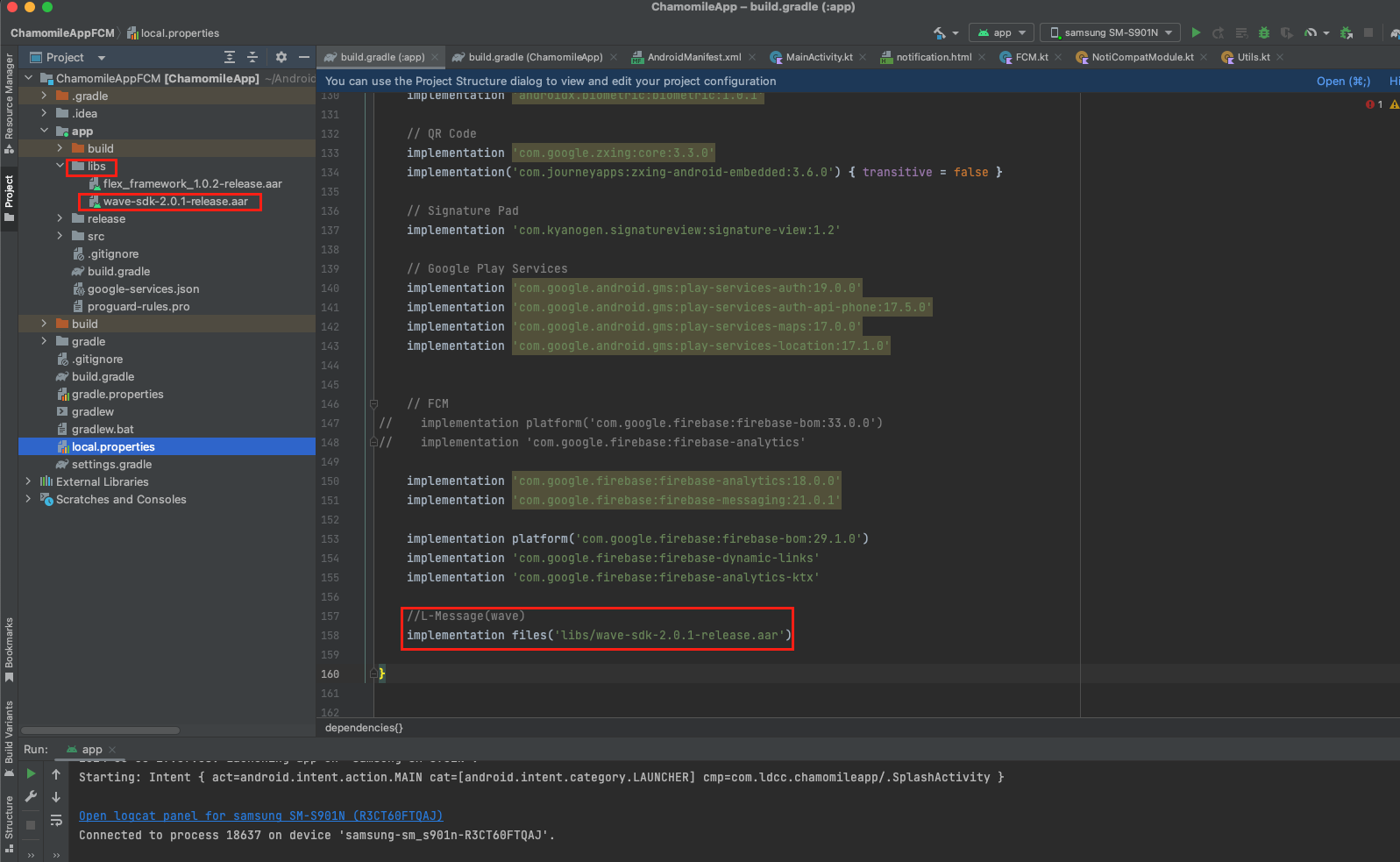Click Collapse All in the Project panel header
Image resolution: width=1400 pixels, height=862 pixels.
[252, 57]
